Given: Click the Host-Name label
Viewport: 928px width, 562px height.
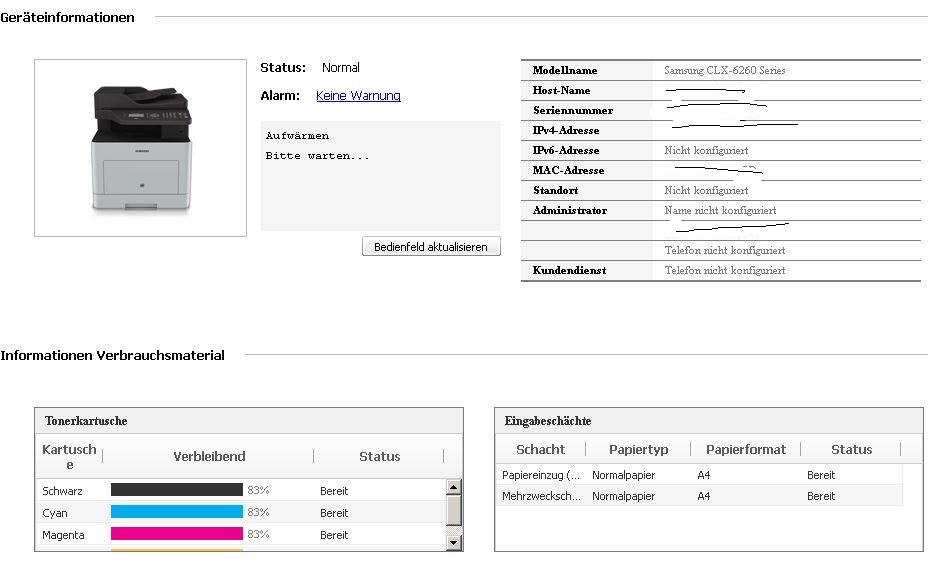Looking at the screenshot, I should (x=561, y=91).
